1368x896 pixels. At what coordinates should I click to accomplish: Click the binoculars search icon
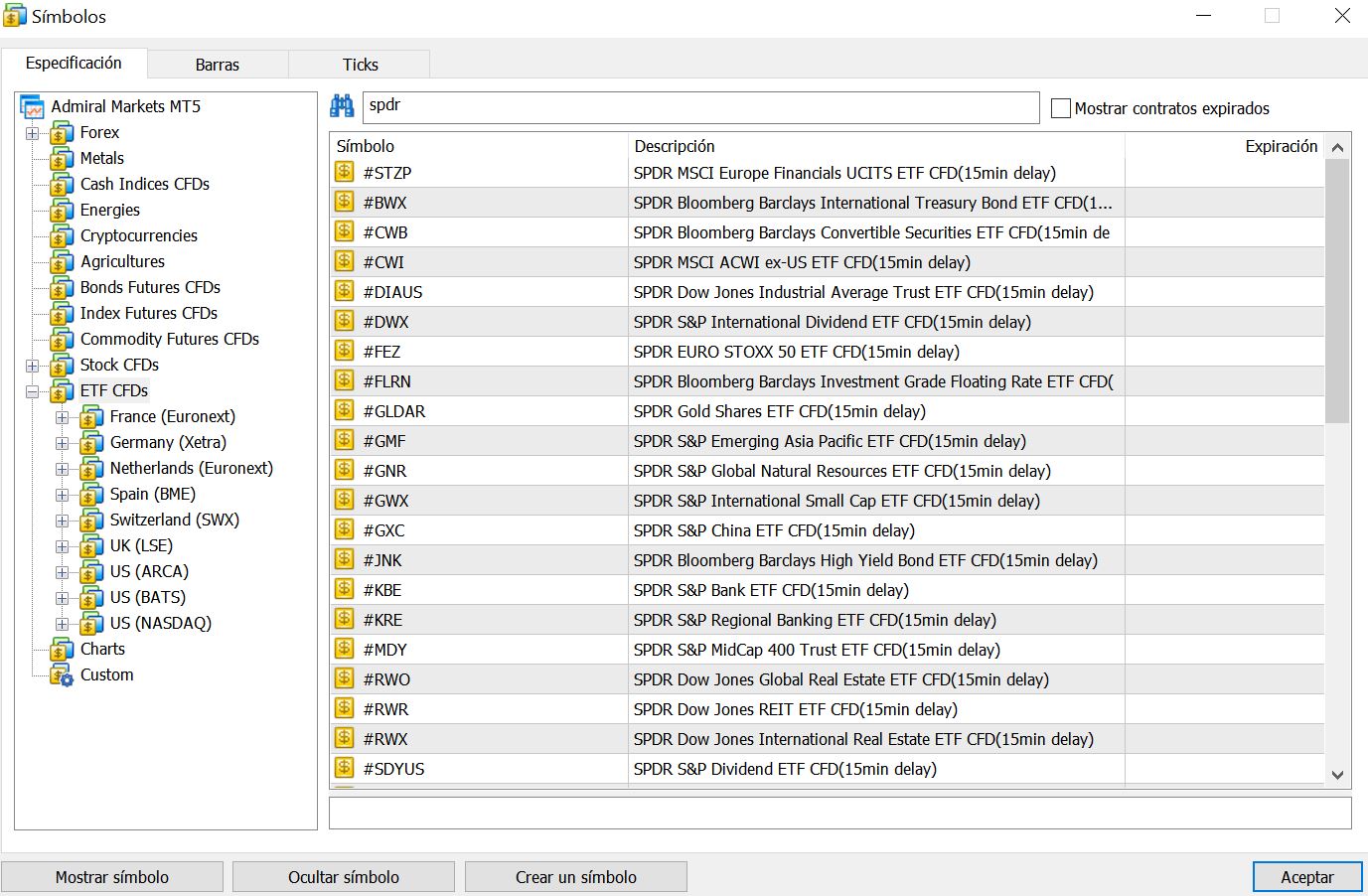342,107
